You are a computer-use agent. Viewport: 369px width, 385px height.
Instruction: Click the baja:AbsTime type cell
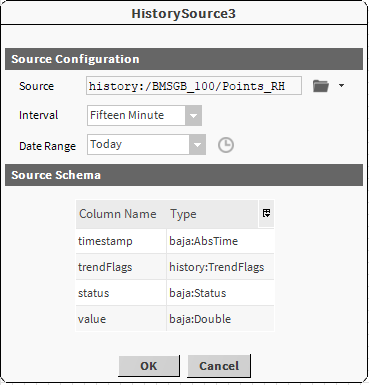click(x=220, y=241)
